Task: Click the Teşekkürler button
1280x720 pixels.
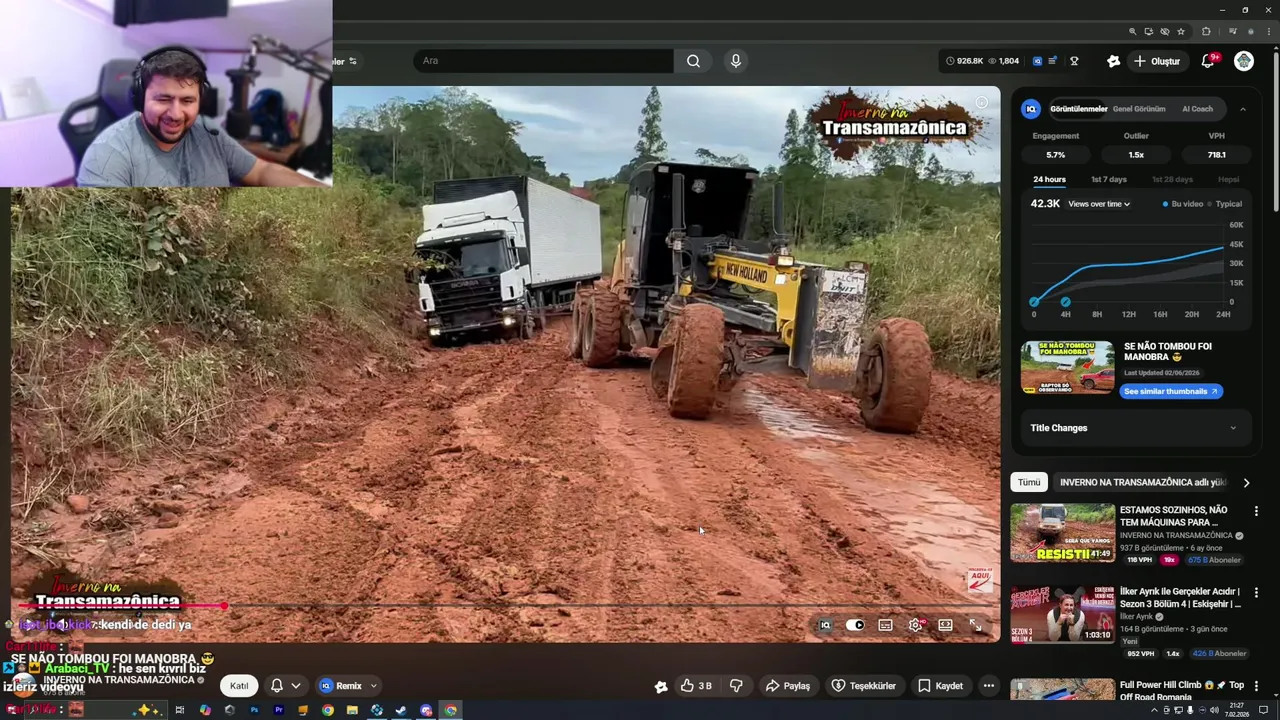Action: pyautogui.click(x=866, y=686)
